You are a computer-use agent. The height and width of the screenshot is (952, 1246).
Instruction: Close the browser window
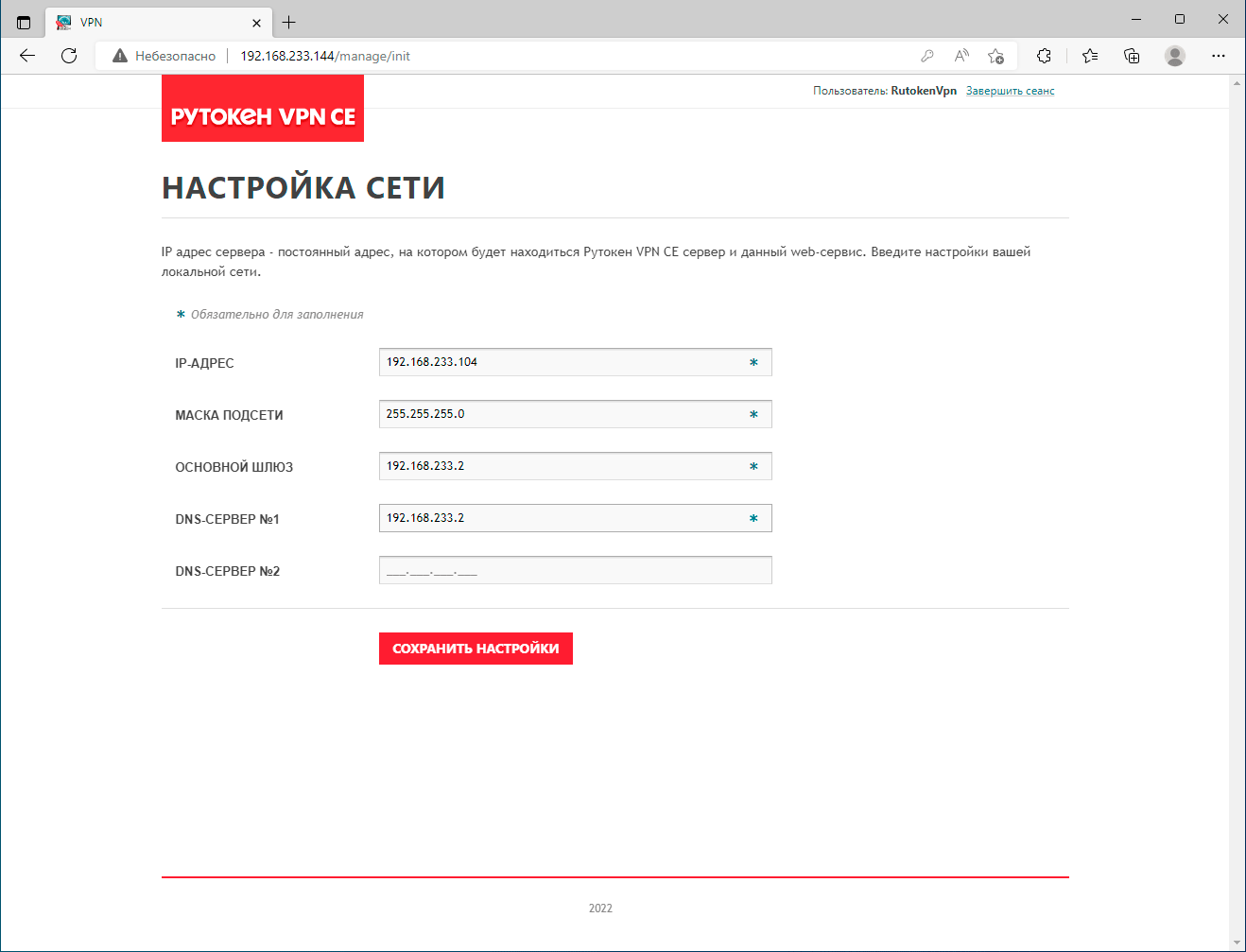coord(1223,19)
